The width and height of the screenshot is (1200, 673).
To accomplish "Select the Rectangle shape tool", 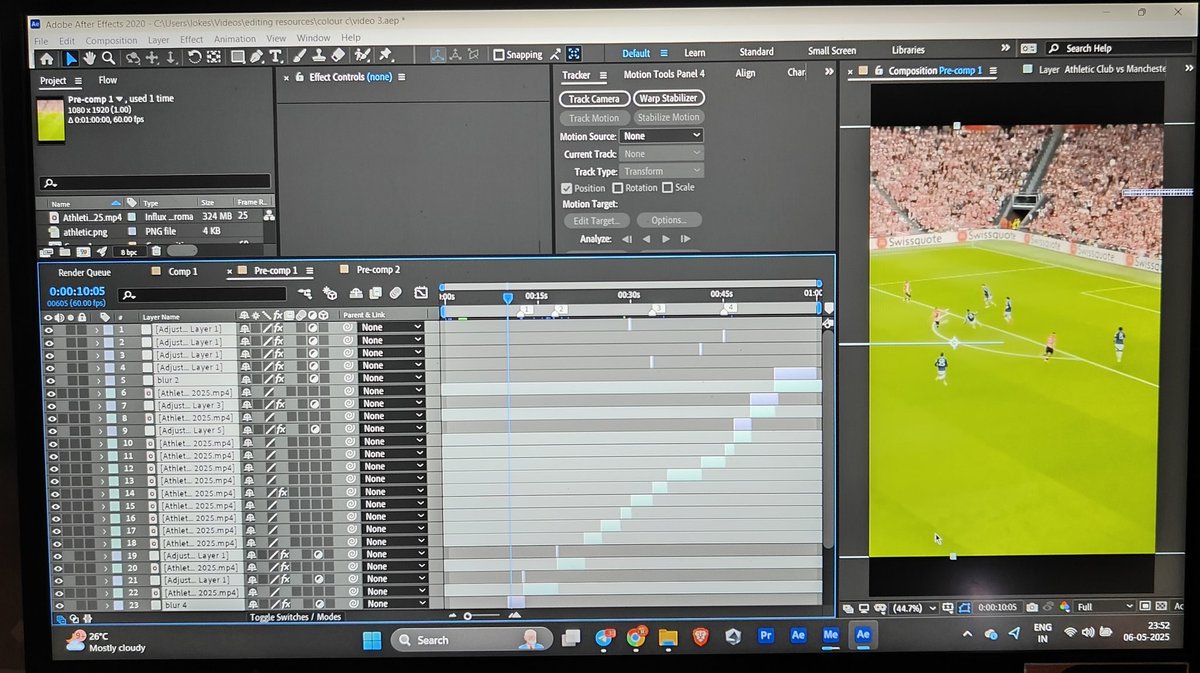I will coord(238,58).
